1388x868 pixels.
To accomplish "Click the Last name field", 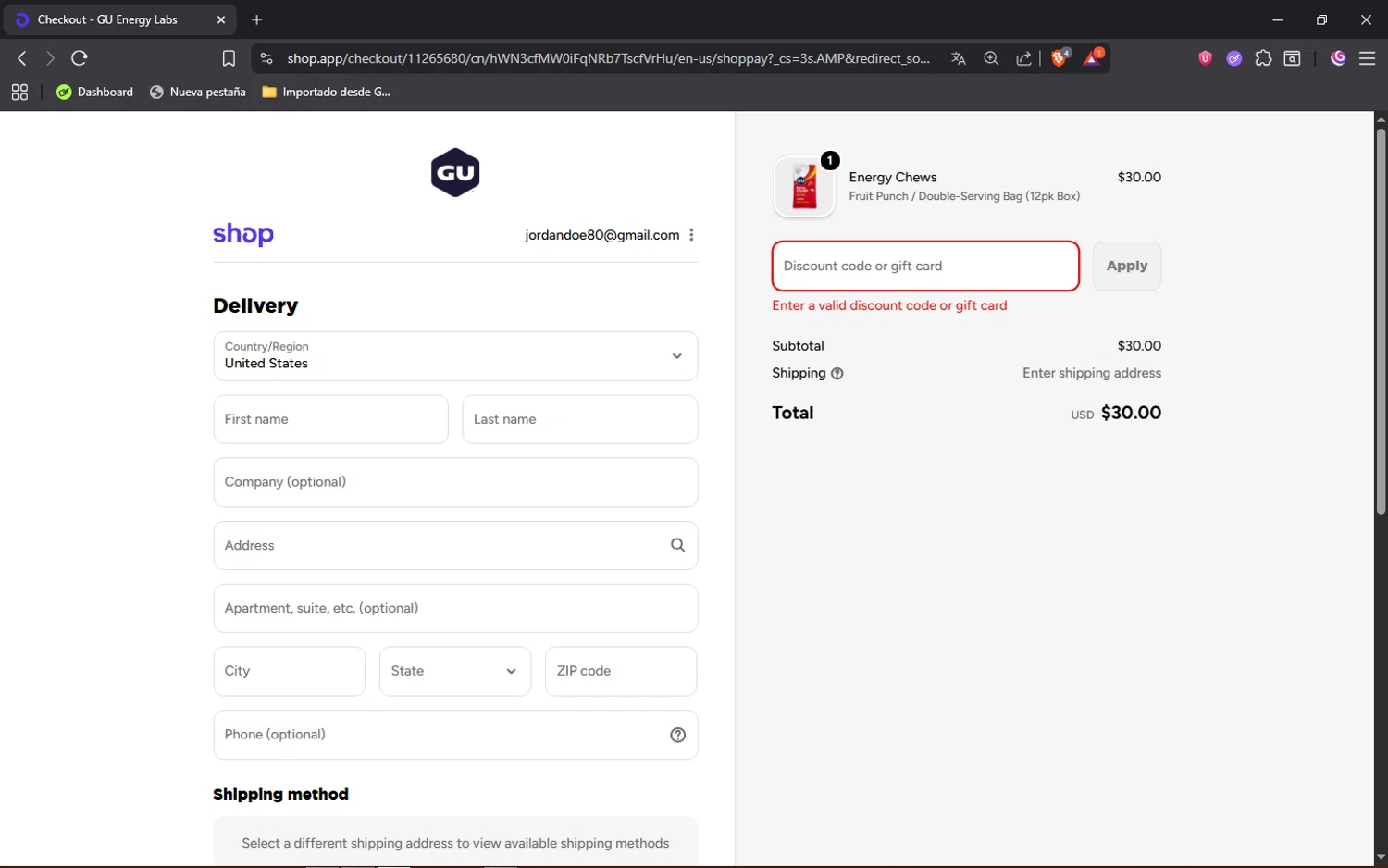I will click(580, 419).
